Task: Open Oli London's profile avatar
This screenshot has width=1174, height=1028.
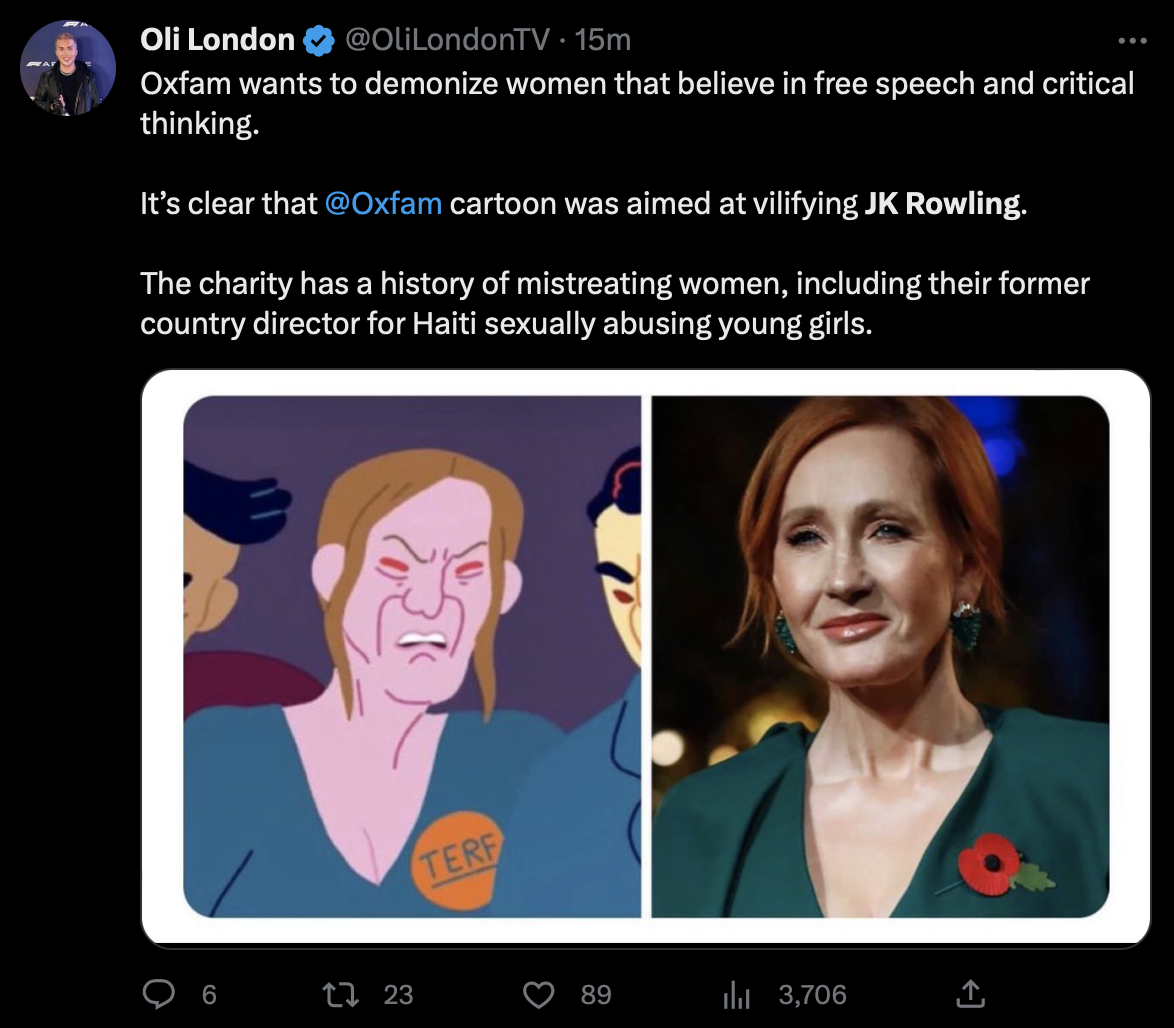Action: pos(67,68)
